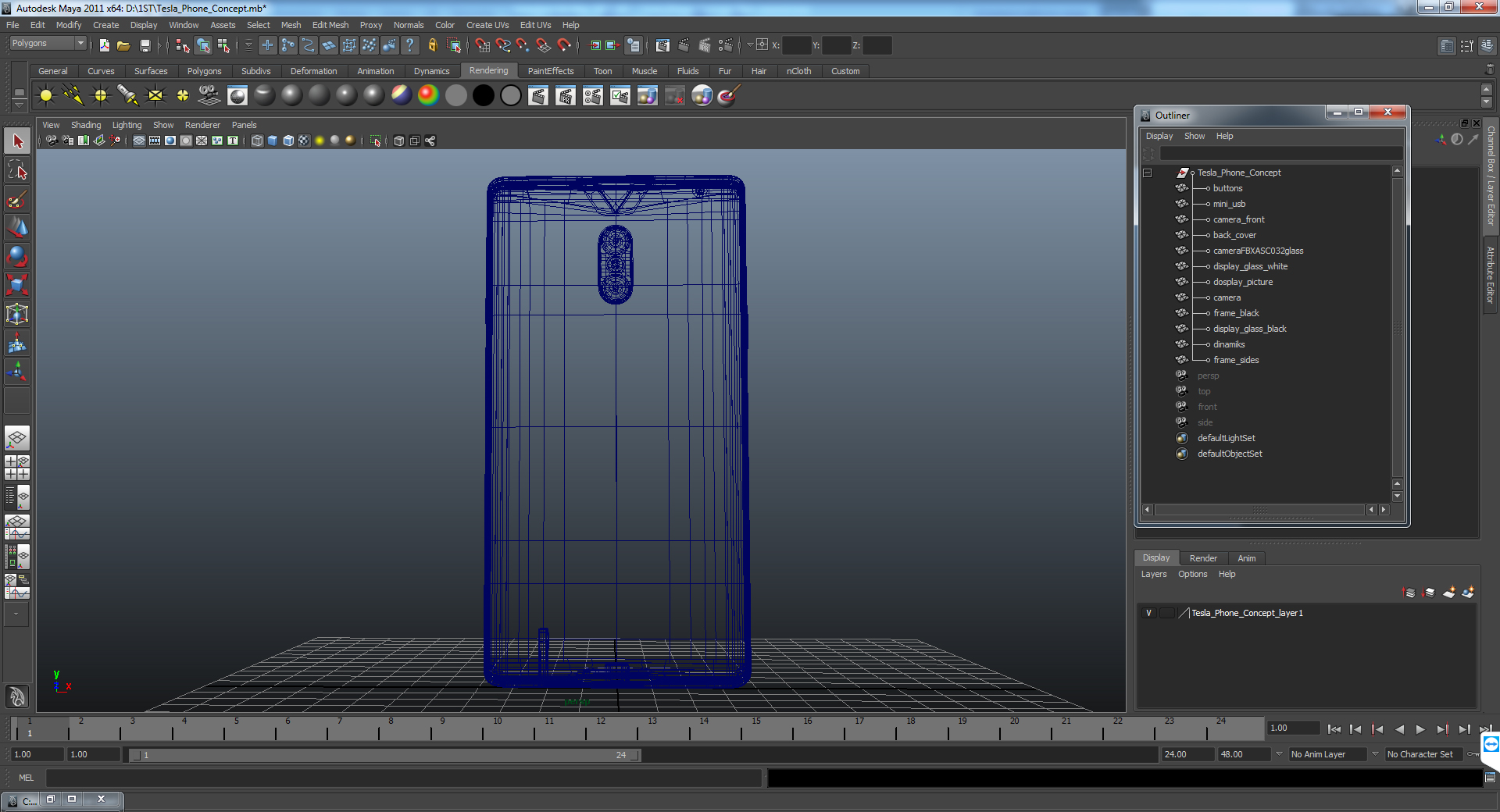
Task: Play animation forwards
Action: [1420, 729]
